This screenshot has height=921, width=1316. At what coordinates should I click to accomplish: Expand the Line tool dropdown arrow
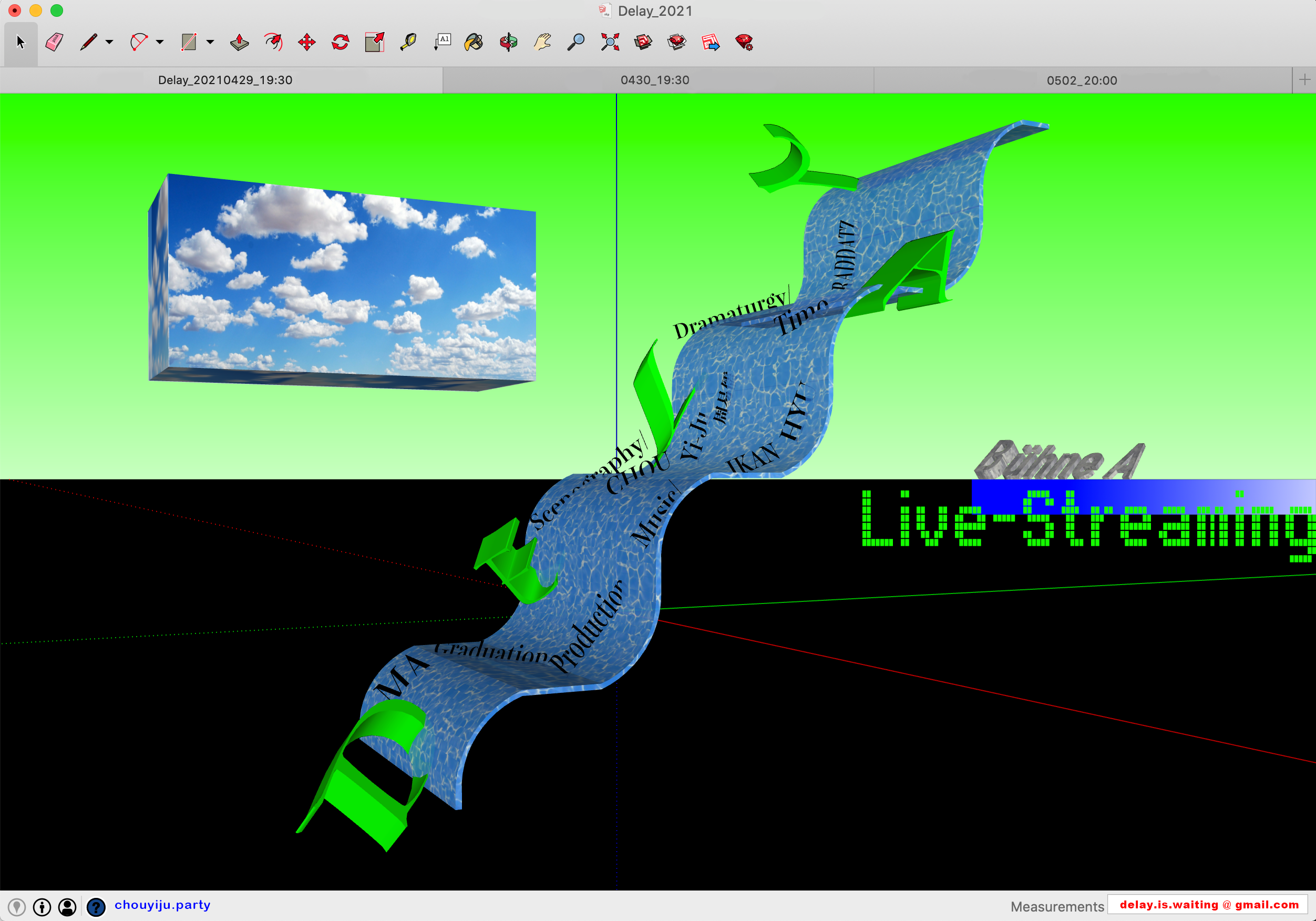pyautogui.click(x=109, y=42)
